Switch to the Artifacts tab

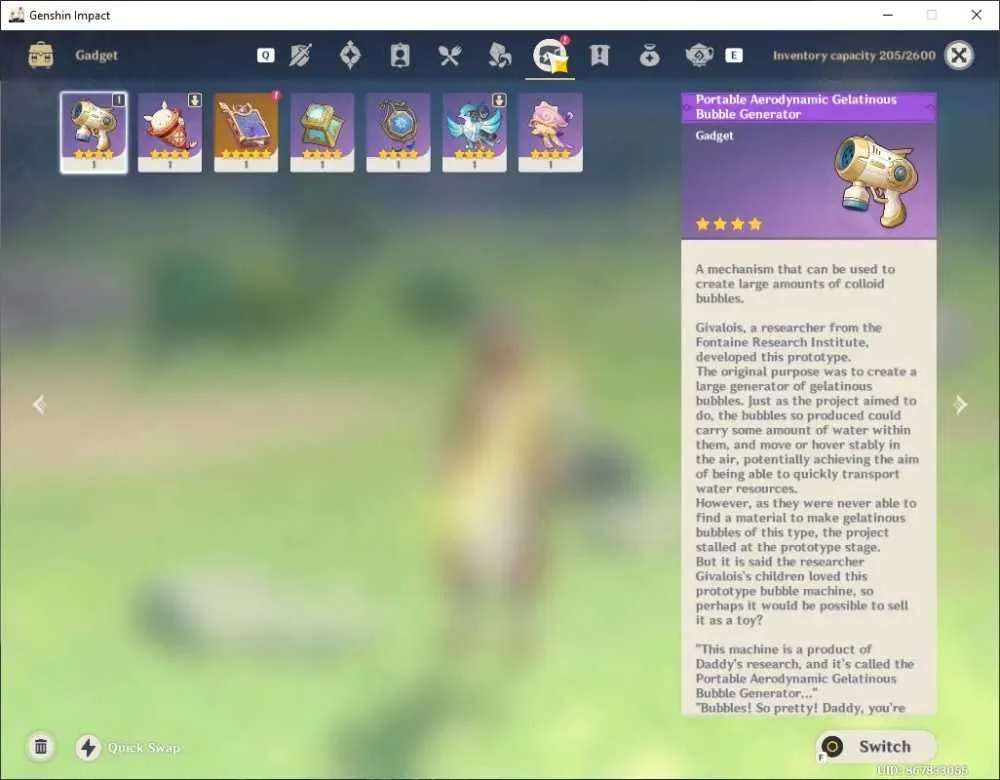[350, 55]
